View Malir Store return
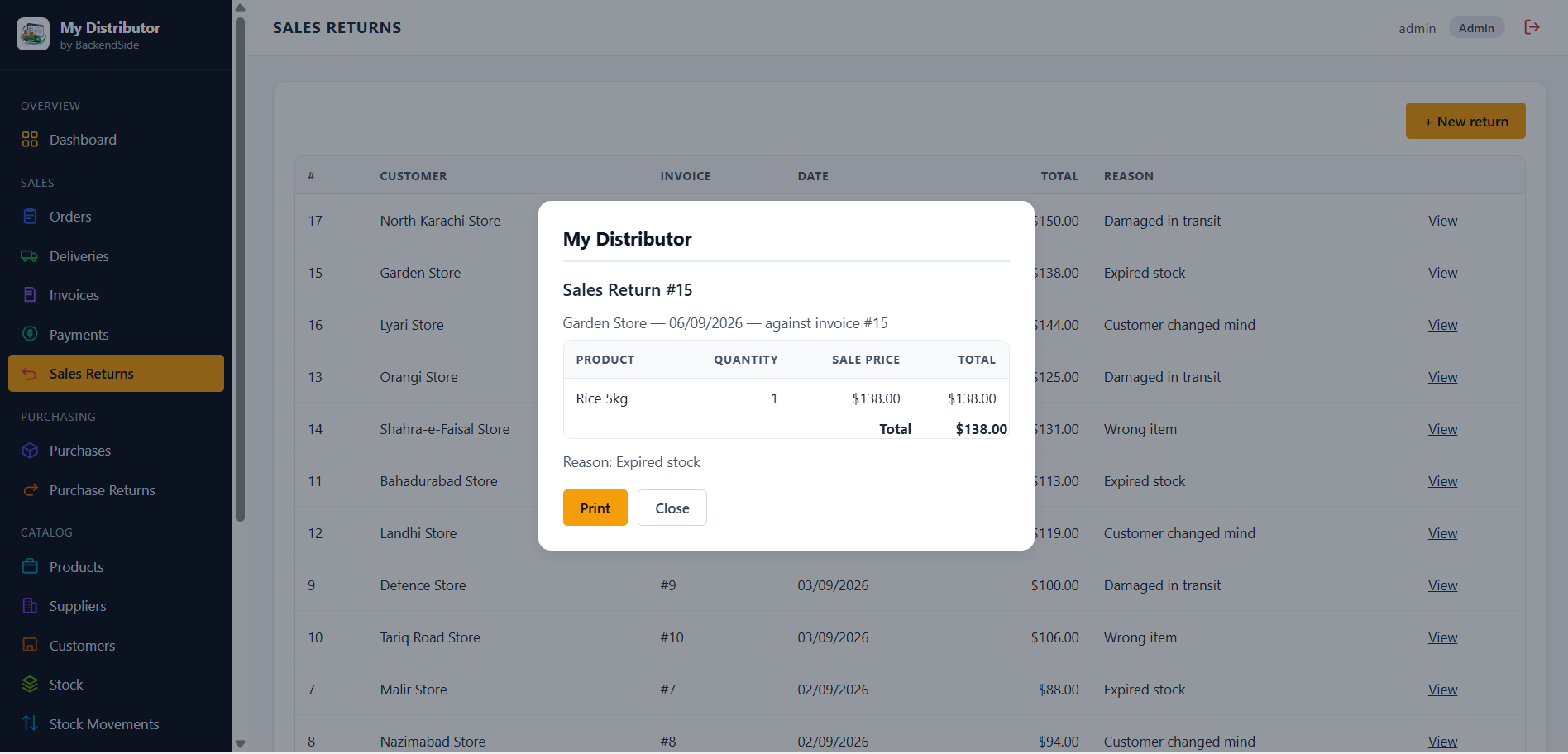The width and height of the screenshot is (1568, 754). pos(1442,690)
